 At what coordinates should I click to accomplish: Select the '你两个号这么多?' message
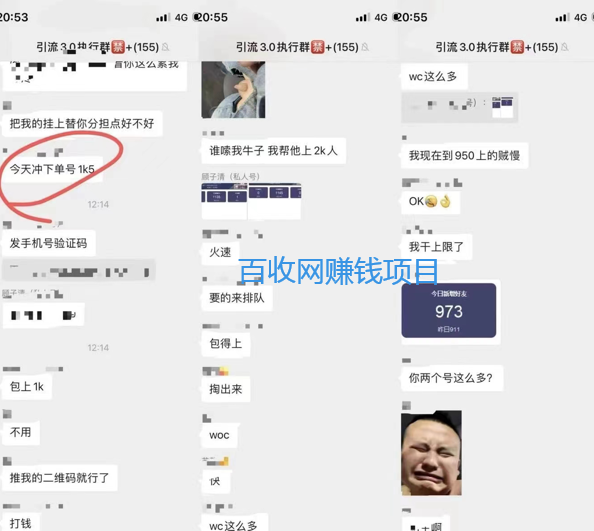tap(452, 378)
